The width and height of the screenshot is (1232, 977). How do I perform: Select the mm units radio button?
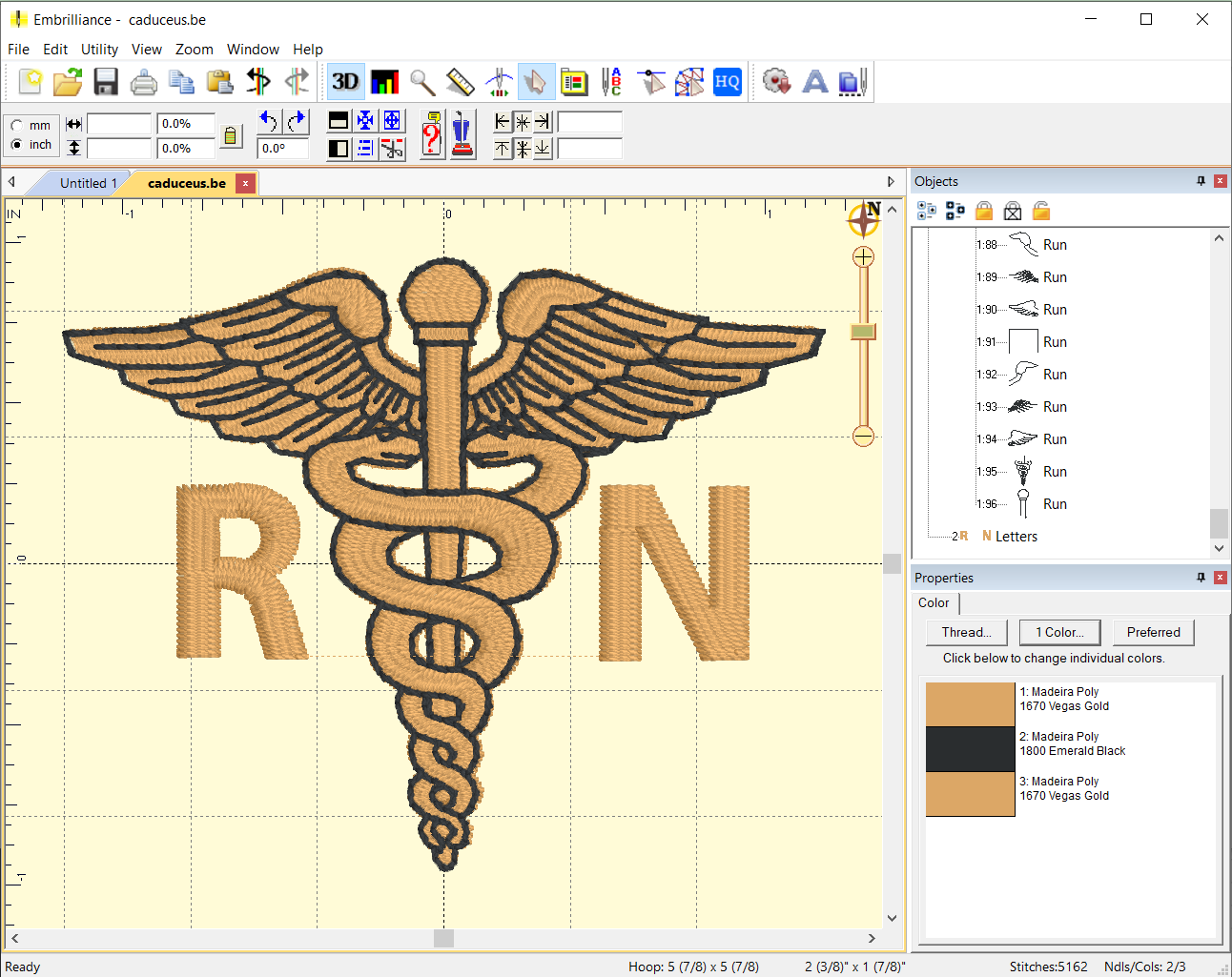tap(17, 126)
